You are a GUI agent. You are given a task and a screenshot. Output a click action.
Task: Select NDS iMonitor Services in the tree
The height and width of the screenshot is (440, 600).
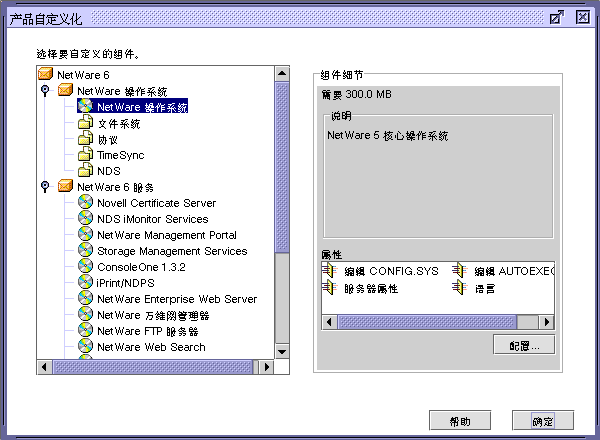pos(153,219)
